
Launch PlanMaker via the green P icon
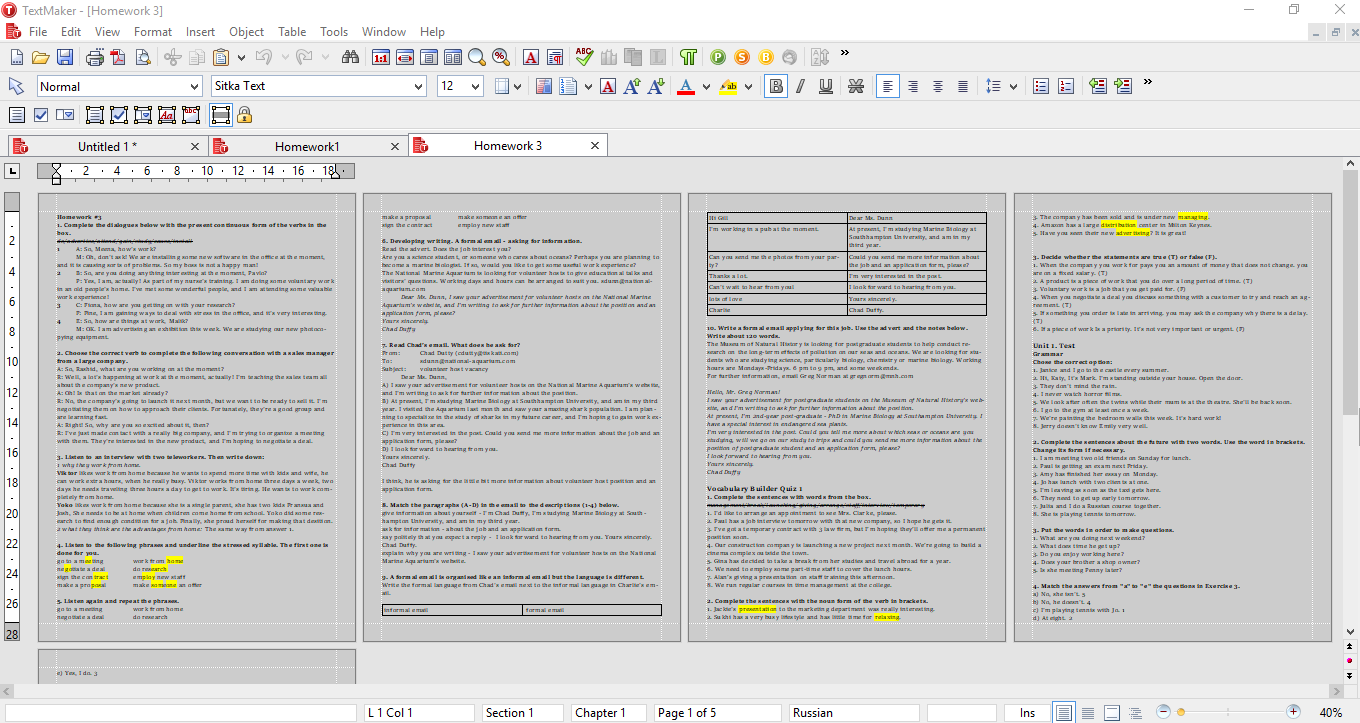coord(718,57)
